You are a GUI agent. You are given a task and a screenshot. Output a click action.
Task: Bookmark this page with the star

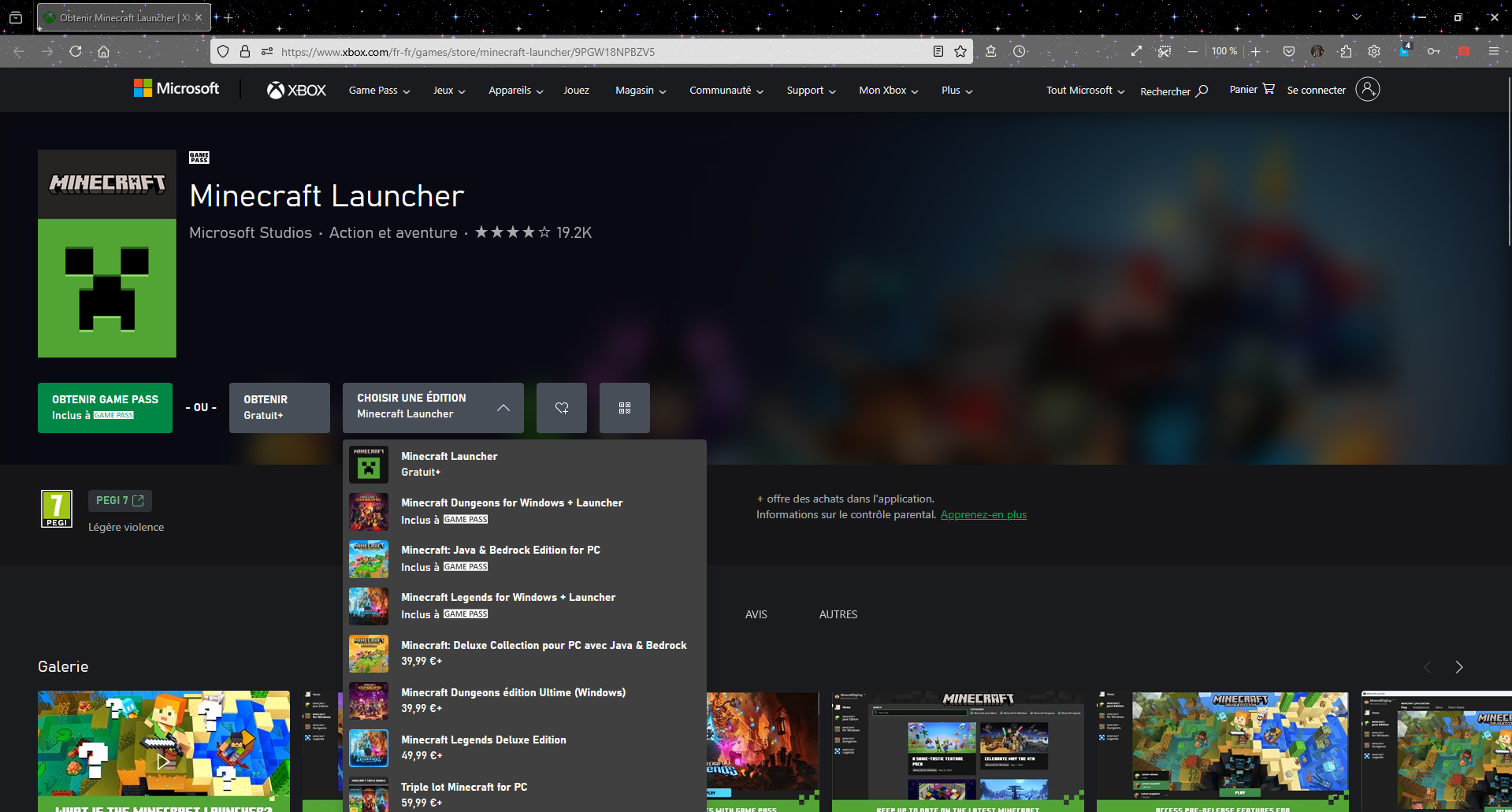click(x=960, y=51)
